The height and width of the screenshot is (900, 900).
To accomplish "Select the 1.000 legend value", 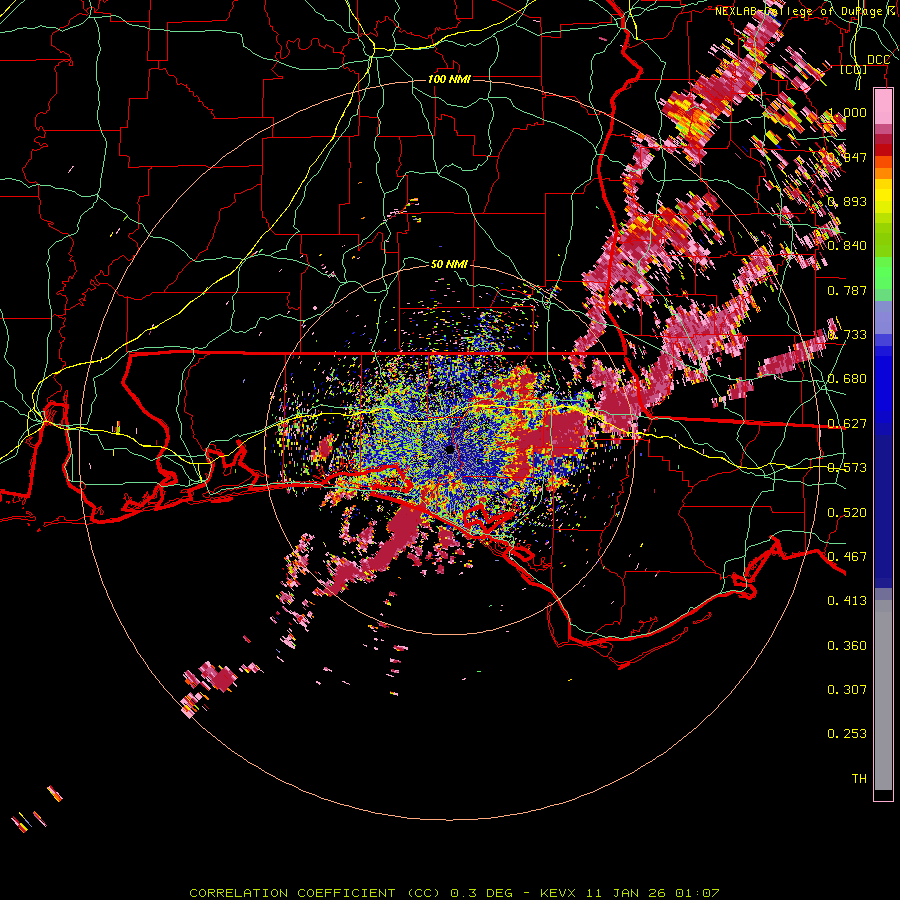I will tap(847, 112).
